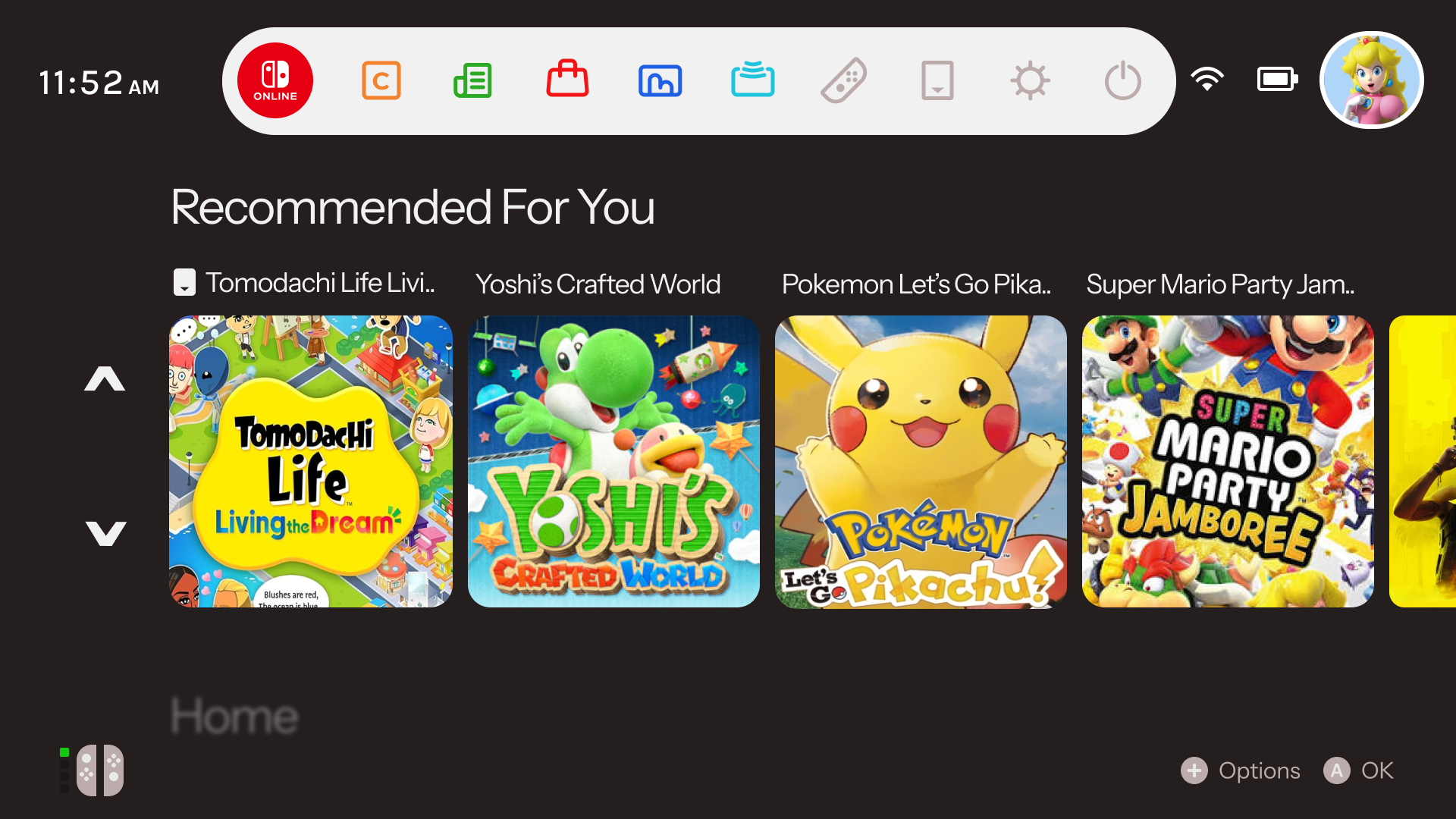Open the teal GameShare icon
Viewport: 1456px width, 819px height.
tap(753, 80)
